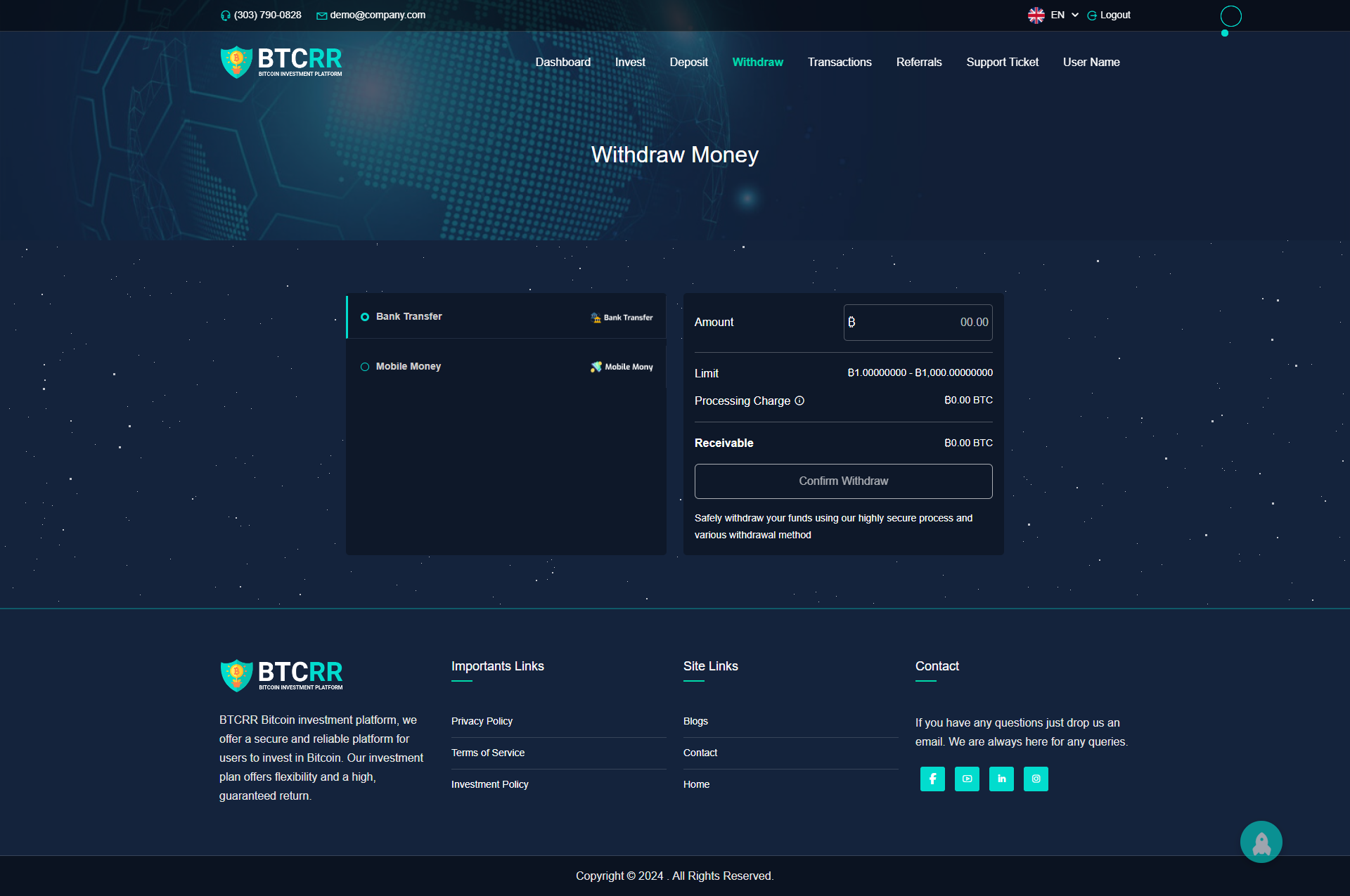Click inside the Amount input field
The height and width of the screenshot is (896, 1350).
pos(918,322)
